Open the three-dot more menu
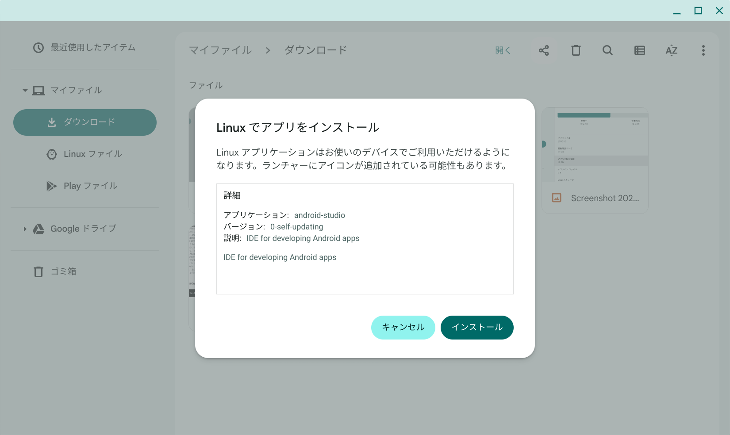 tap(703, 50)
